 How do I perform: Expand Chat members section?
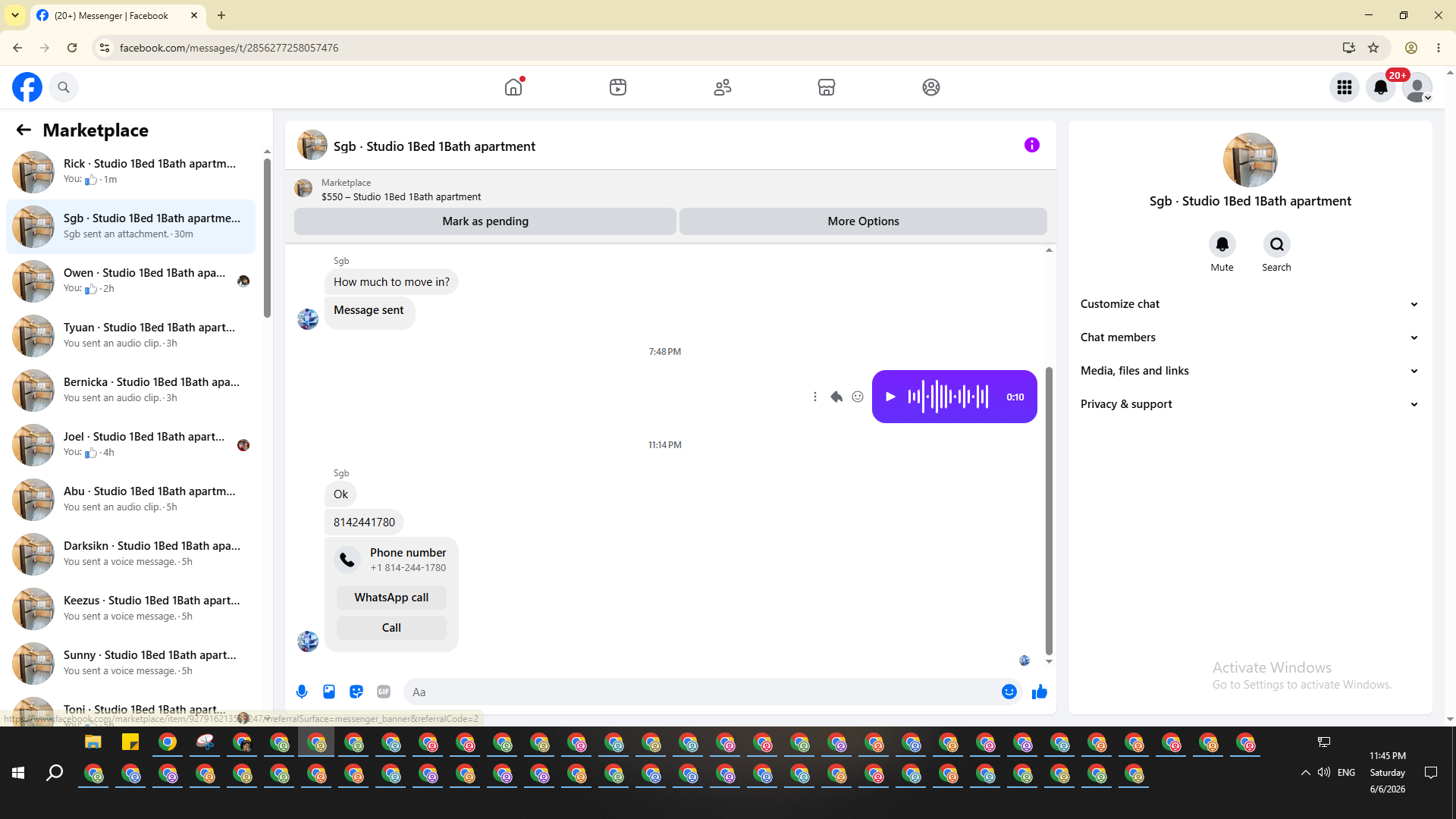(1250, 337)
